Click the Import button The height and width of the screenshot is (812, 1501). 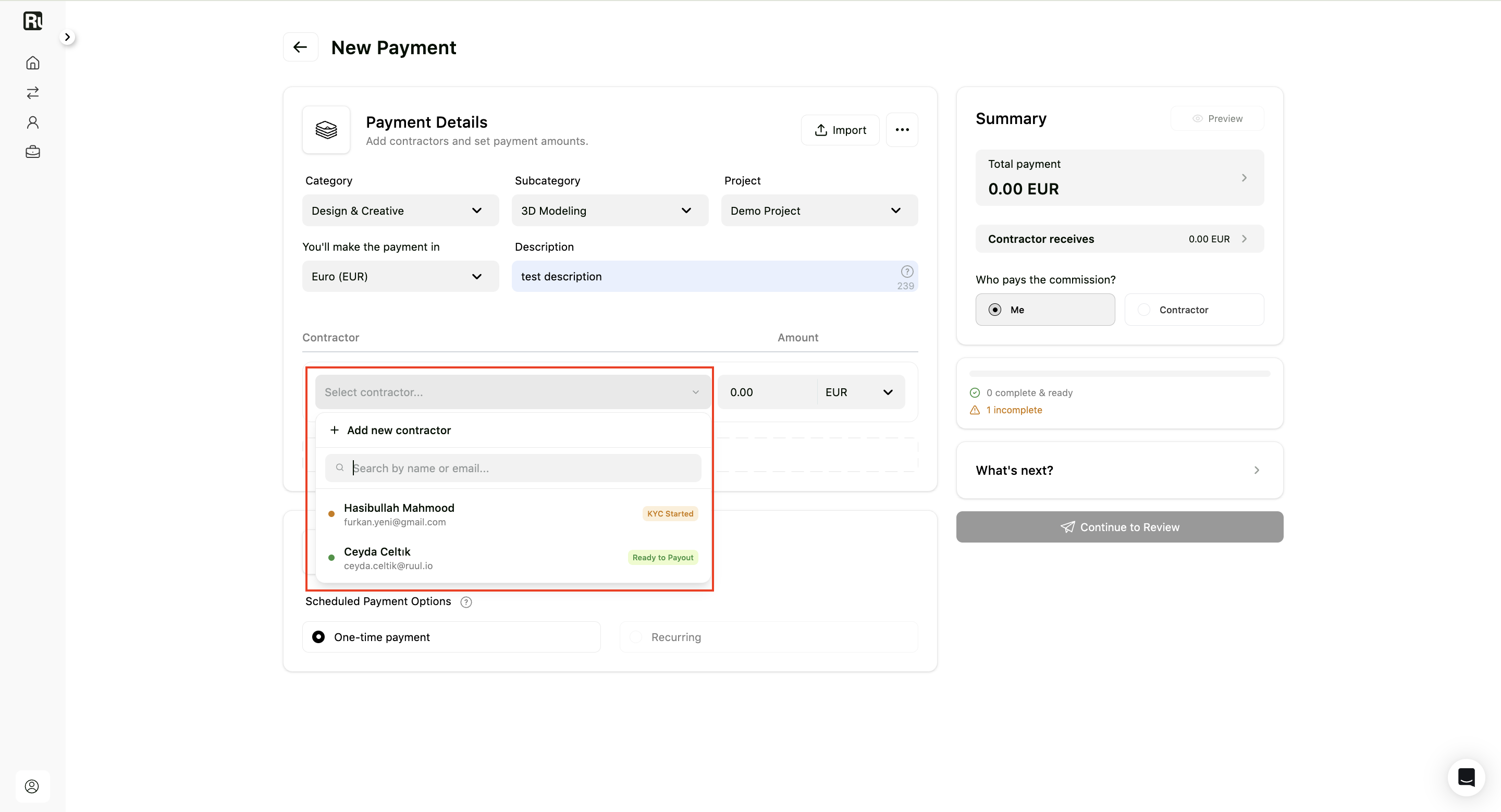pyautogui.click(x=840, y=130)
